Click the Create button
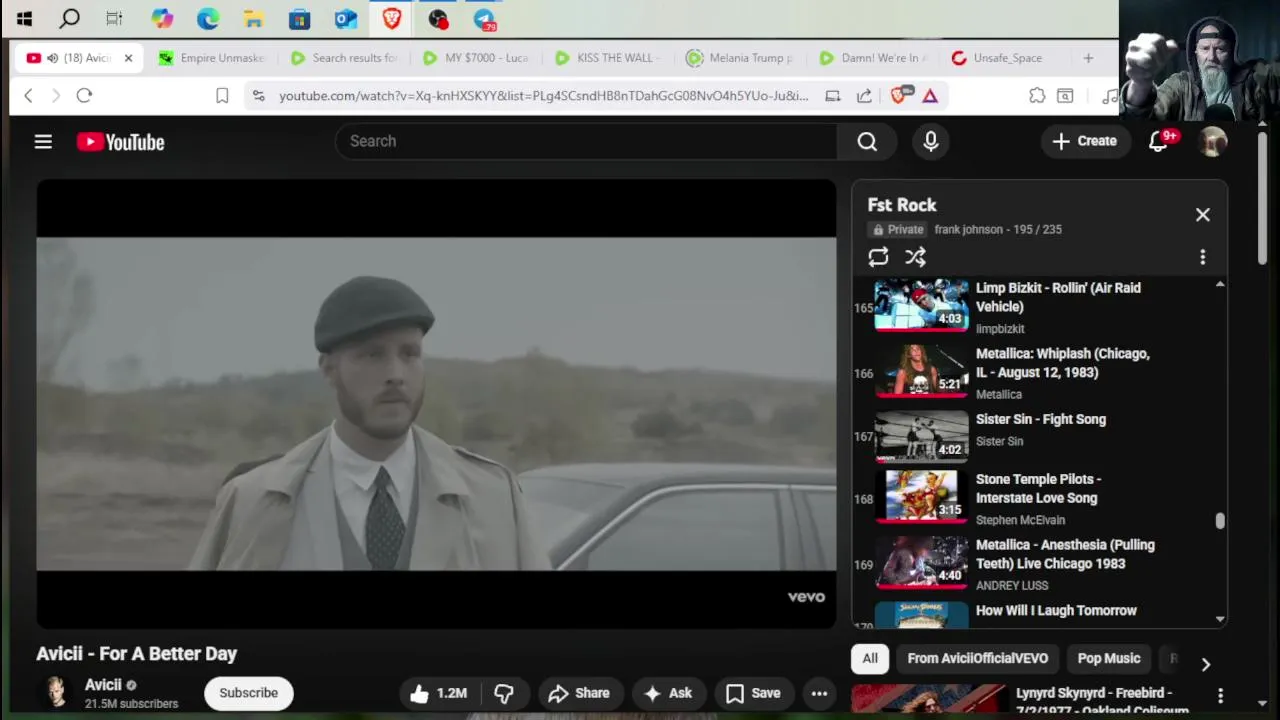Image resolution: width=1280 pixels, height=720 pixels. pyautogui.click(x=1084, y=141)
